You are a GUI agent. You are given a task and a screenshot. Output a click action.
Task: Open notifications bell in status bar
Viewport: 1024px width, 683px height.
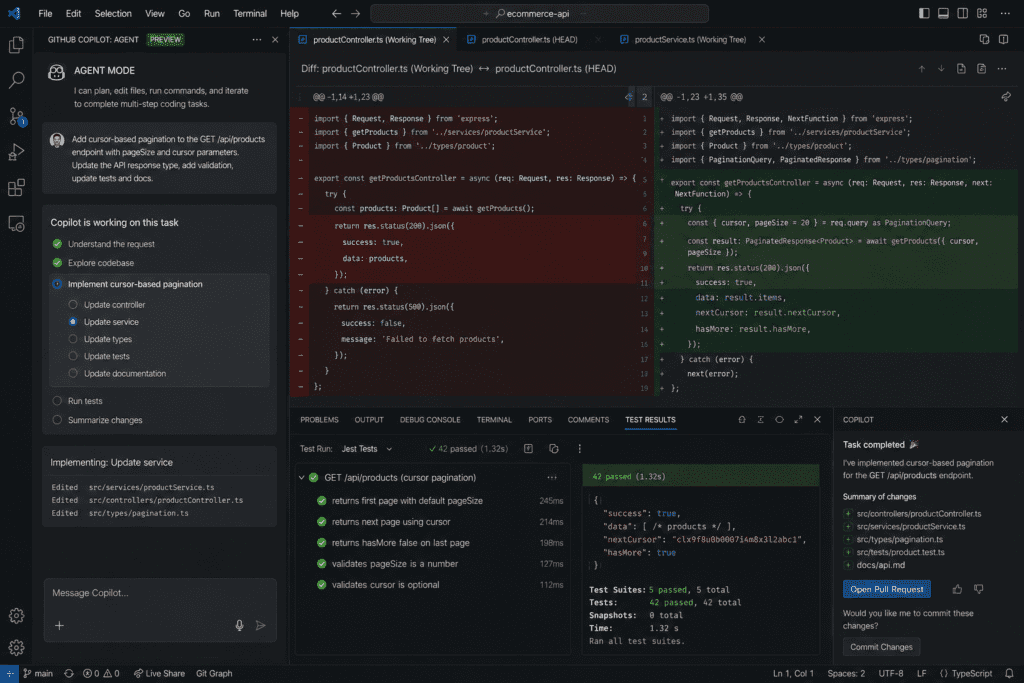pyautogui.click(x=1009, y=673)
